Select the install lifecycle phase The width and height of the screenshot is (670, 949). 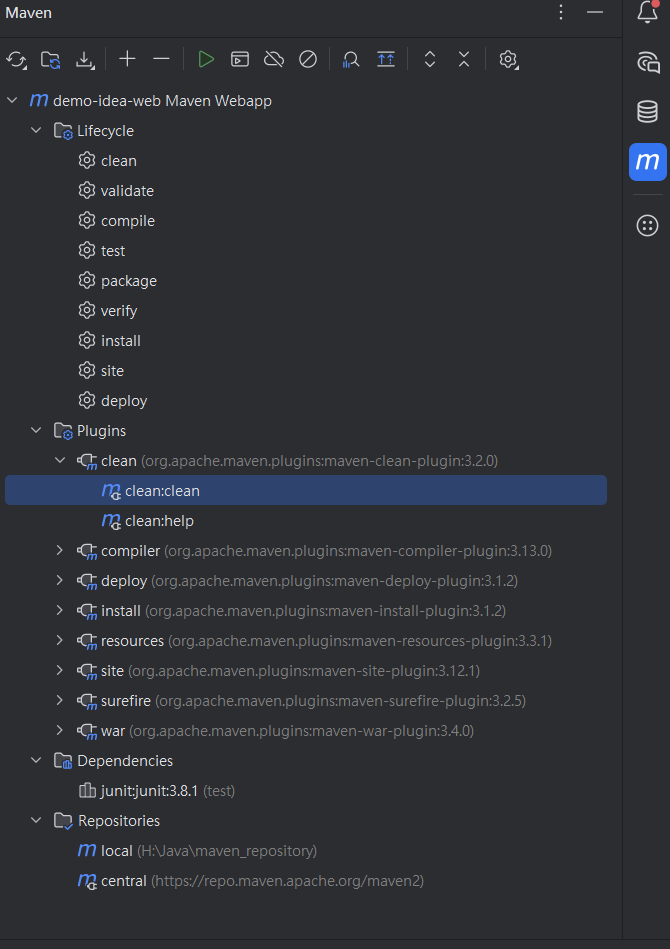pos(109,341)
